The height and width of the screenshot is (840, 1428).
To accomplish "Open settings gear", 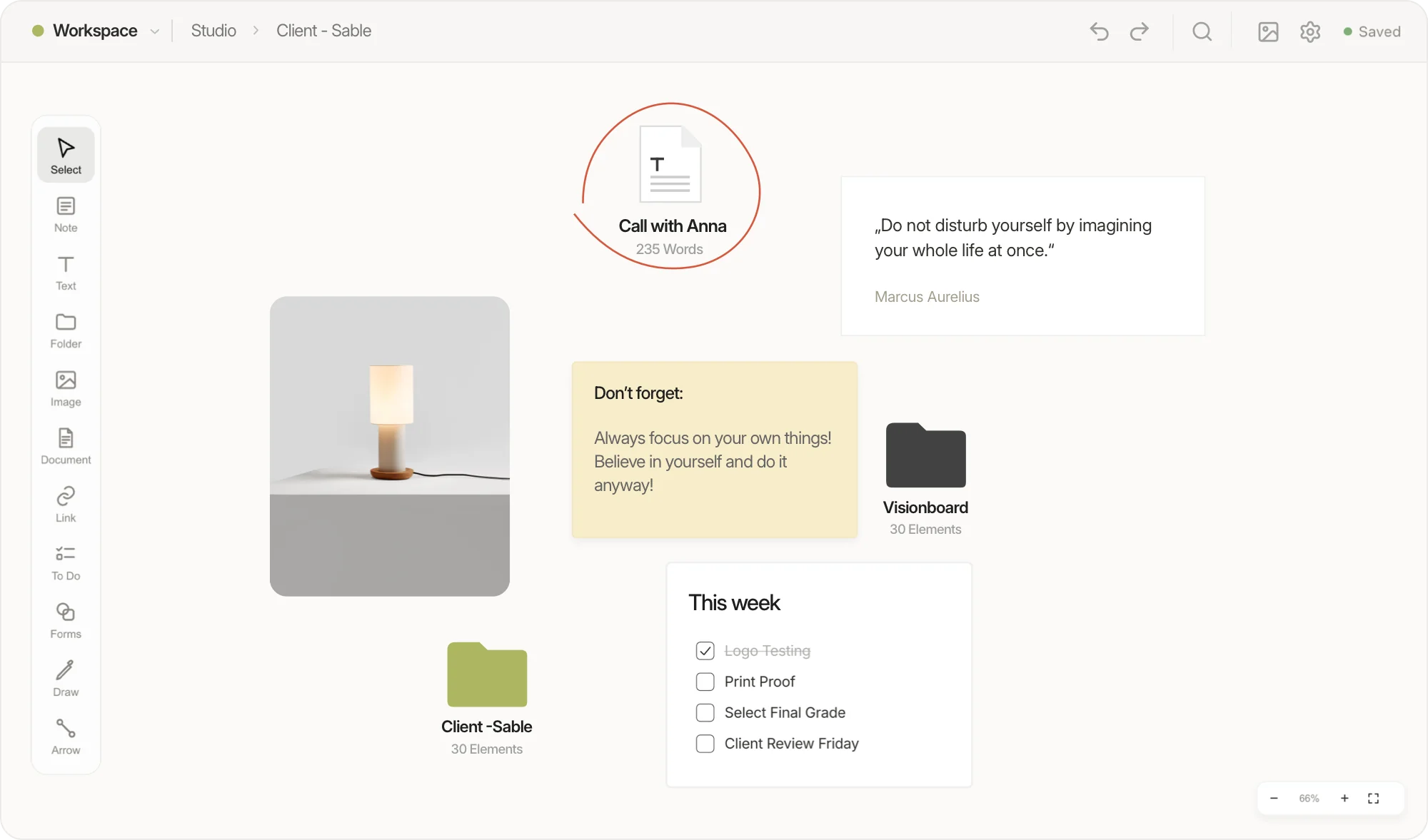I will click(x=1310, y=31).
